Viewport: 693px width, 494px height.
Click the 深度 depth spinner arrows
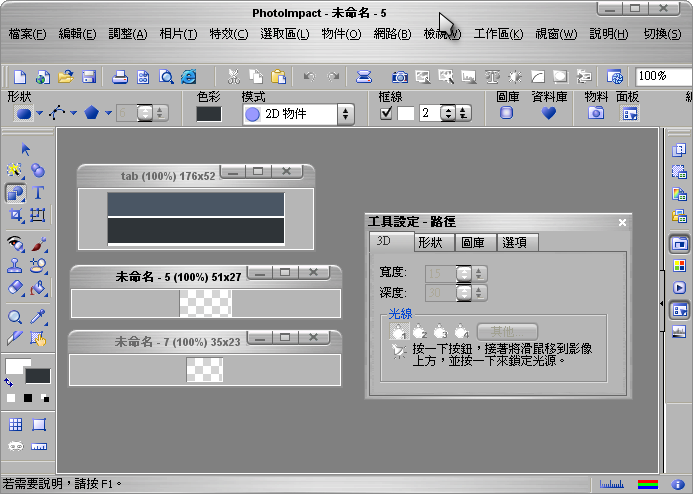click(464, 293)
